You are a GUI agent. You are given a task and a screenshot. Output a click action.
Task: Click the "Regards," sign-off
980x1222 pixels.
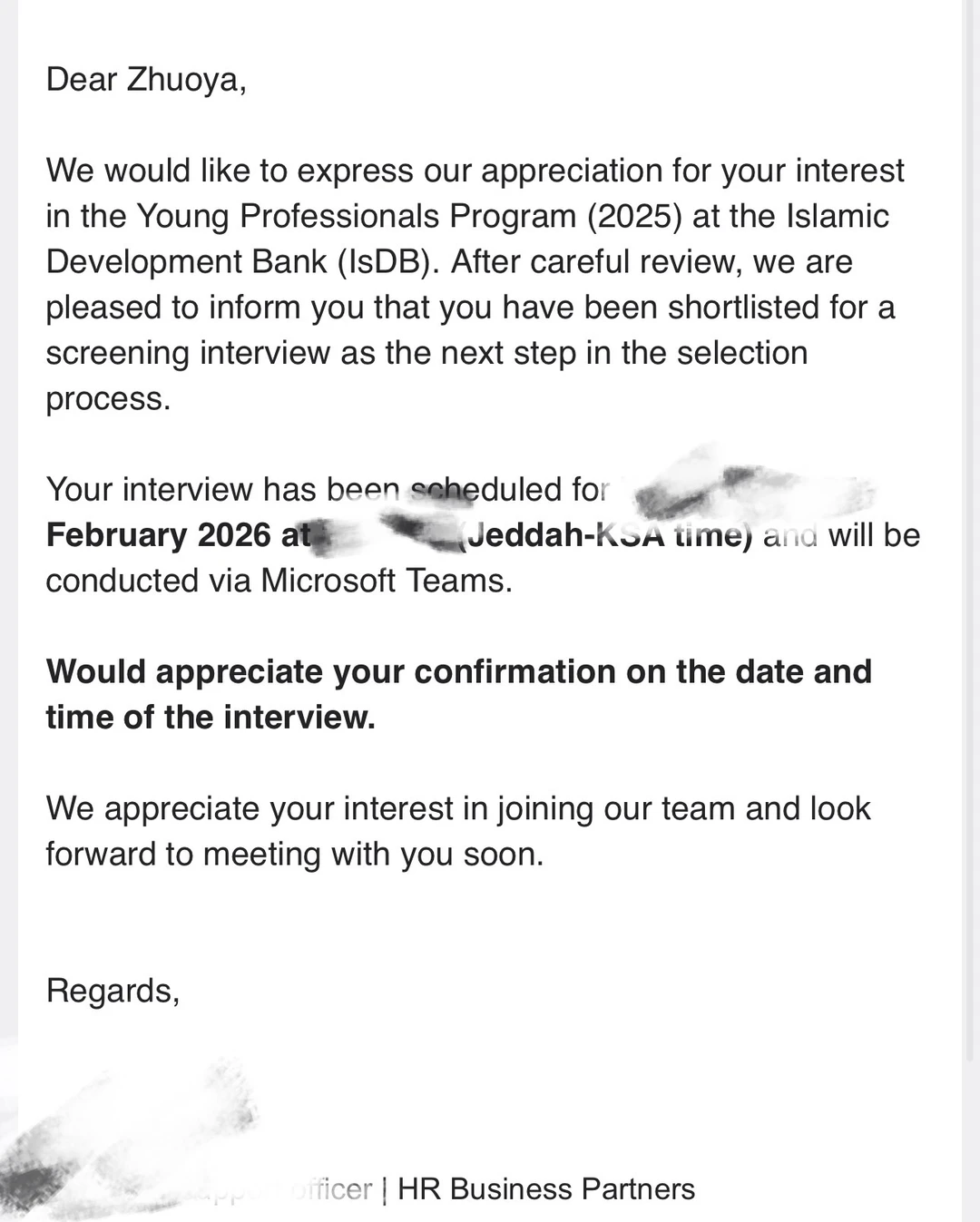tap(113, 990)
